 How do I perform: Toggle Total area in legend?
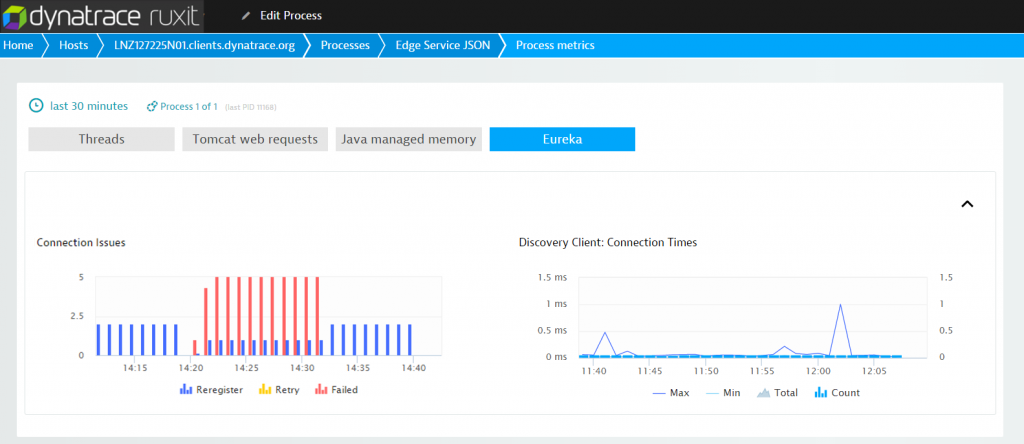(x=777, y=393)
